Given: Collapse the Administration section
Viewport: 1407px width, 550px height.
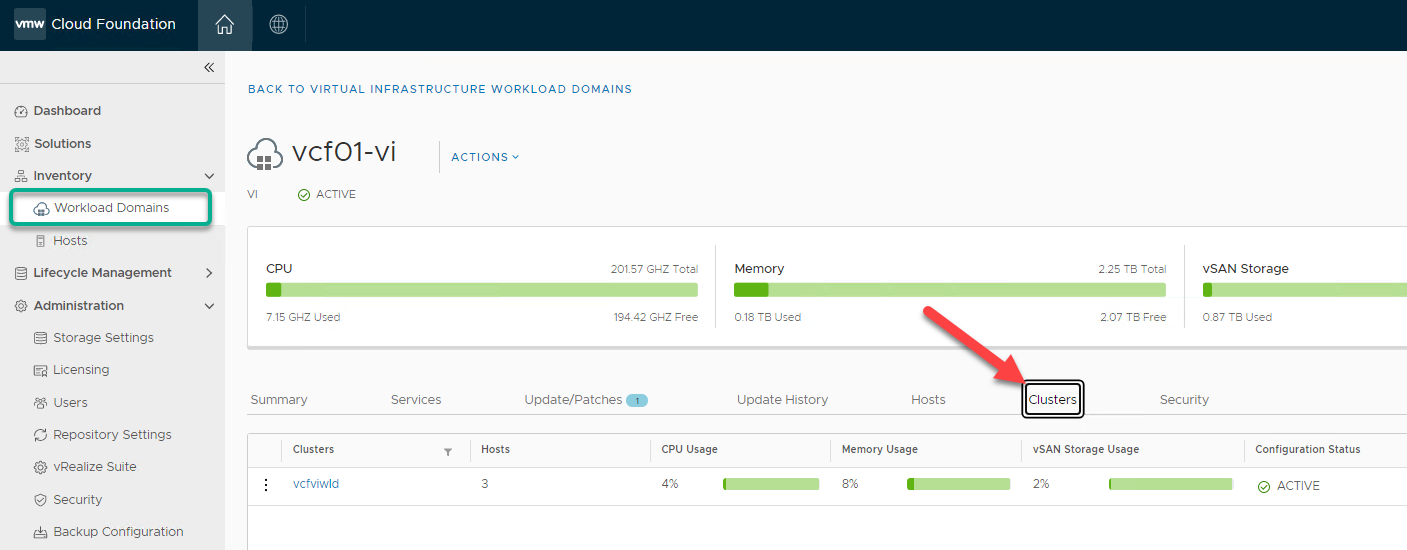Looking at the screenshot, I should click(209, 306).
